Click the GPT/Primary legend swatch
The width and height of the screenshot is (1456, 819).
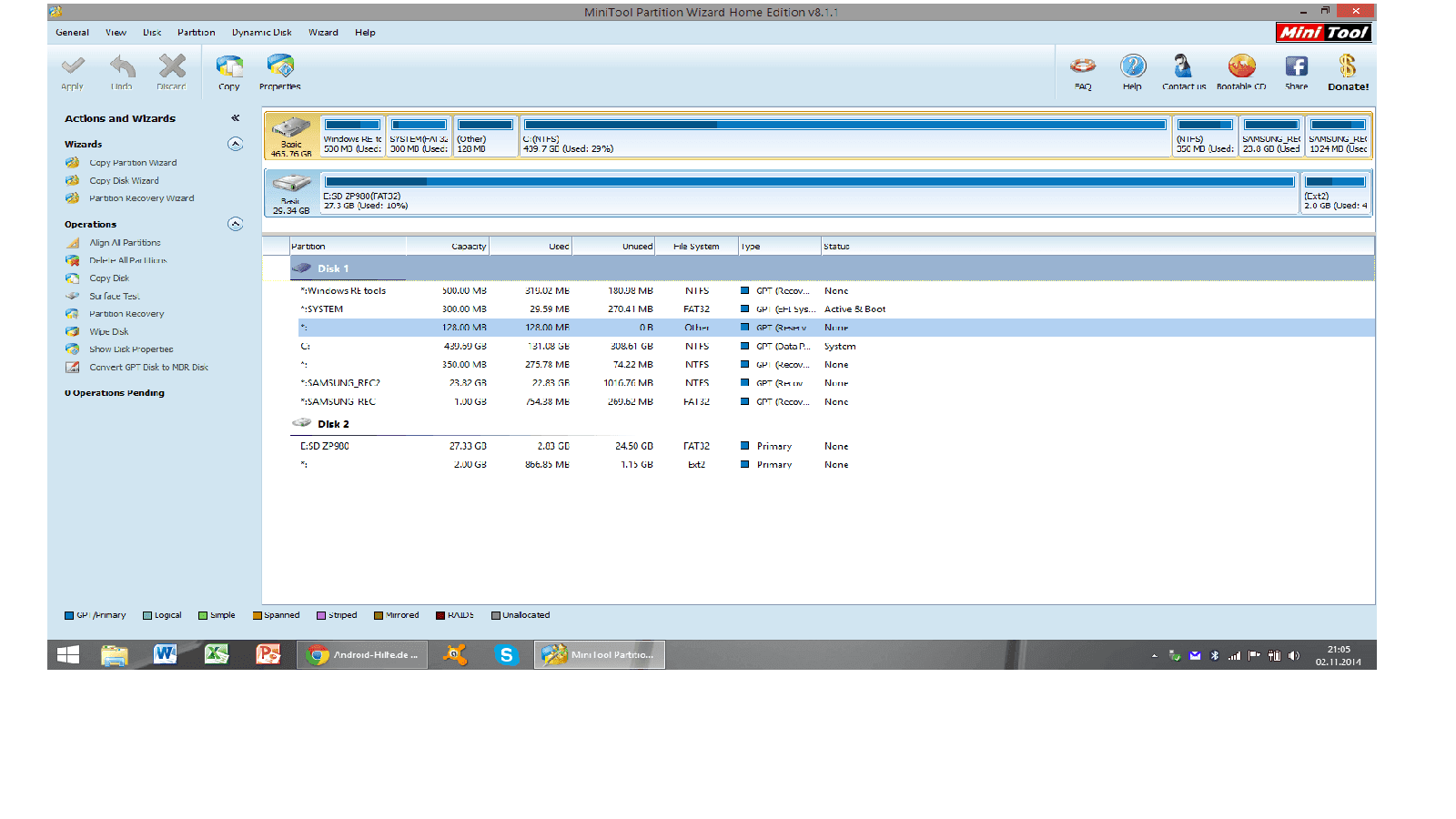pyautogui.click(x=69, y=616)
